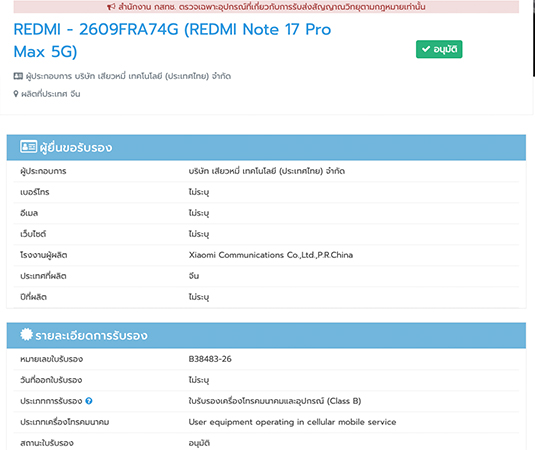Click the location pin icon beside ผลิตที่ประเทศ
Screen dimensions: 535x450
(x=16, y=93)
